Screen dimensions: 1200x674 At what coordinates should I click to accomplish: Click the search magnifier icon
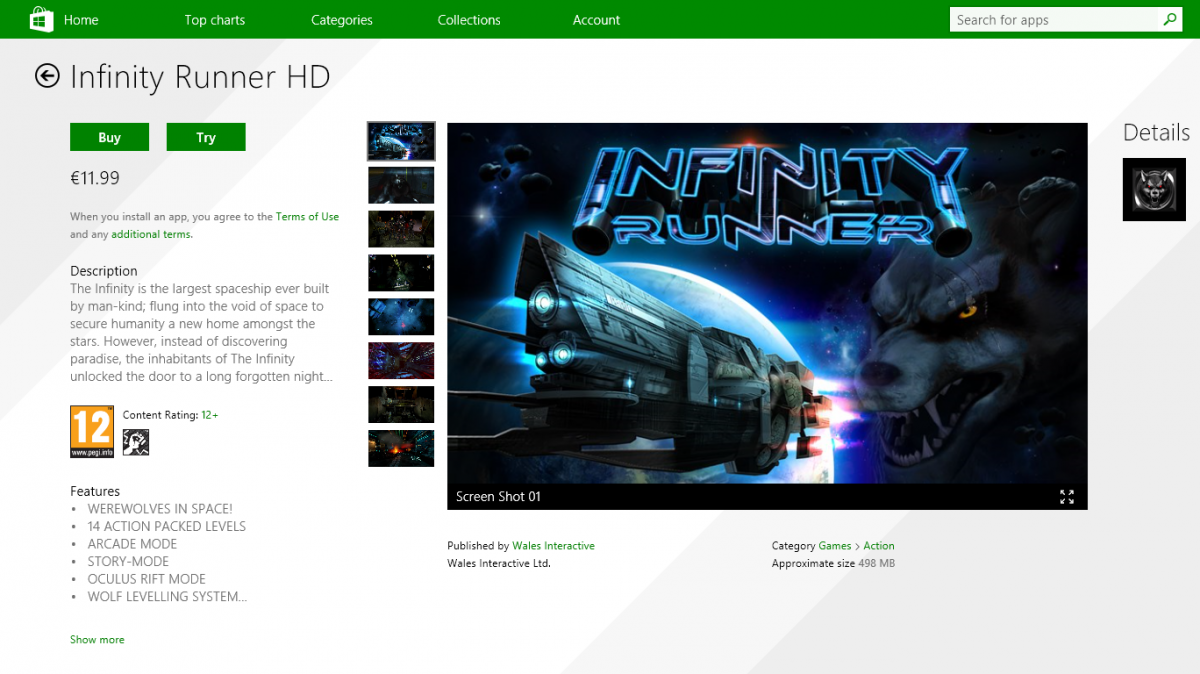(x=1170, y=19)
